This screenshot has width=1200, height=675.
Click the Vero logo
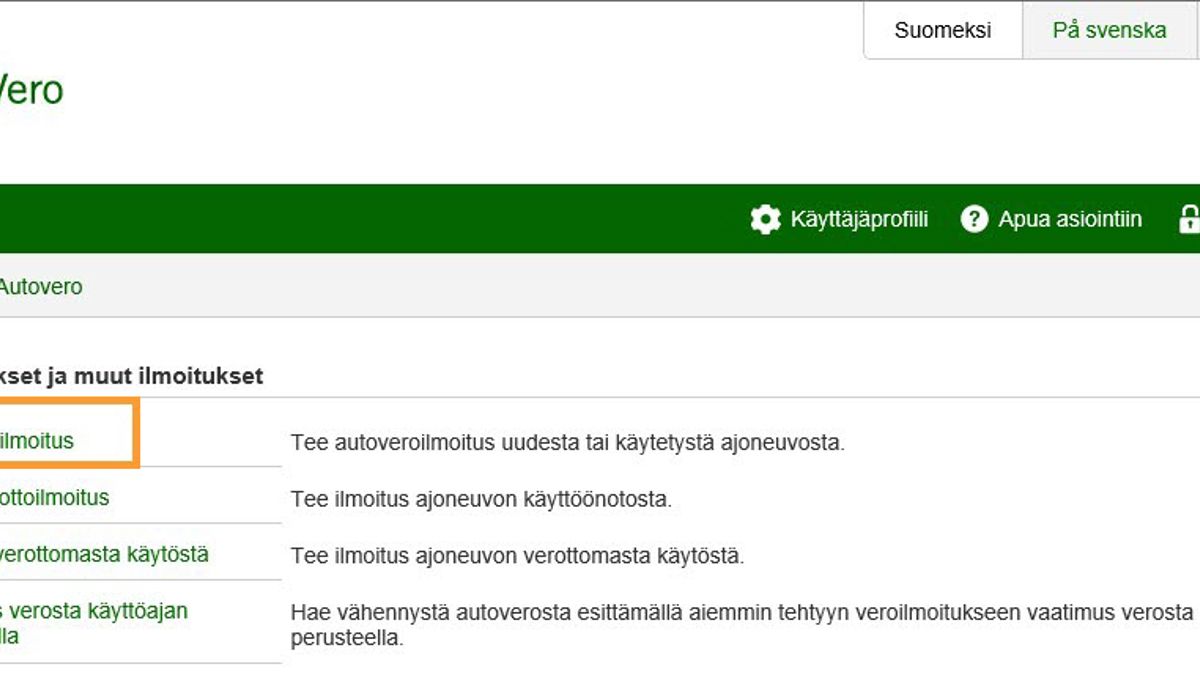point(31,90)
